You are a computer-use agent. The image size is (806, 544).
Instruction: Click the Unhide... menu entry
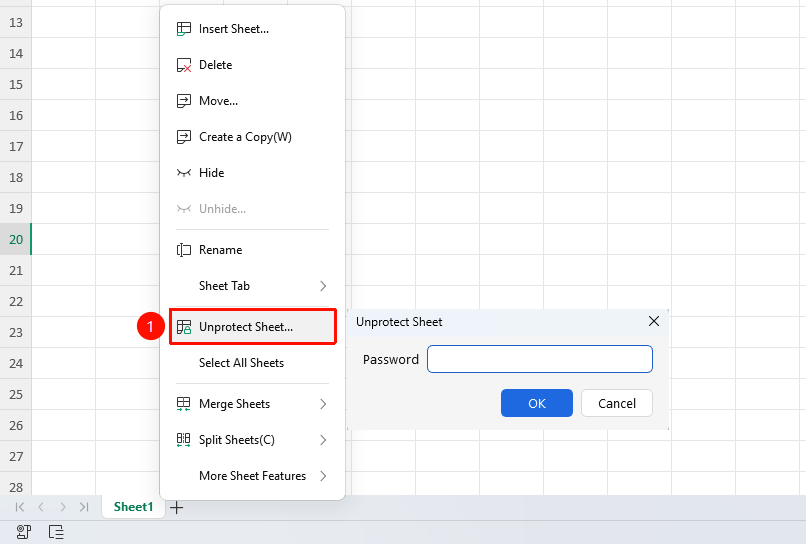(x=252, y=209)
